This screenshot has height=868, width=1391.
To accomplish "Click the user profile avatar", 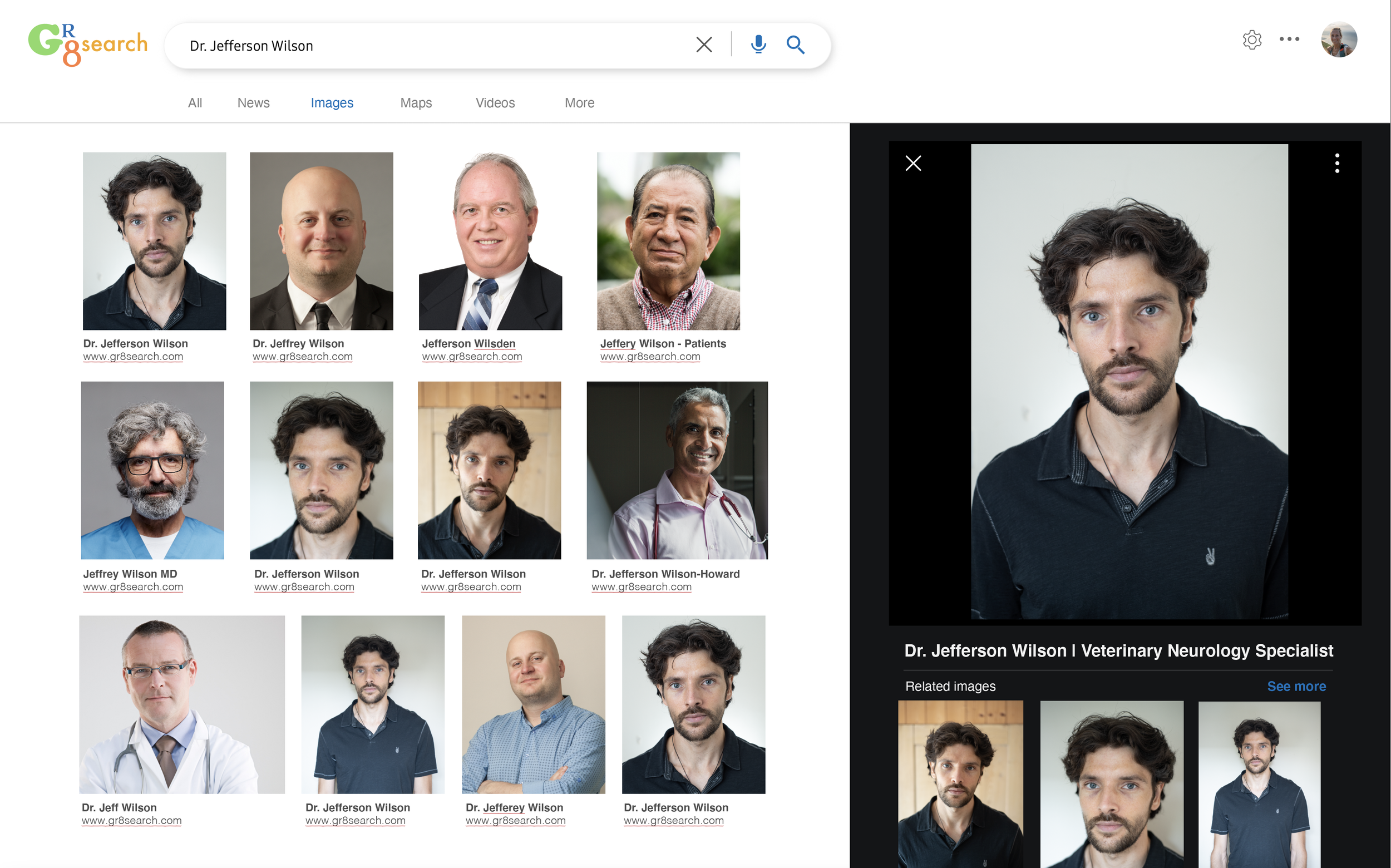I will click(1338, 40).
